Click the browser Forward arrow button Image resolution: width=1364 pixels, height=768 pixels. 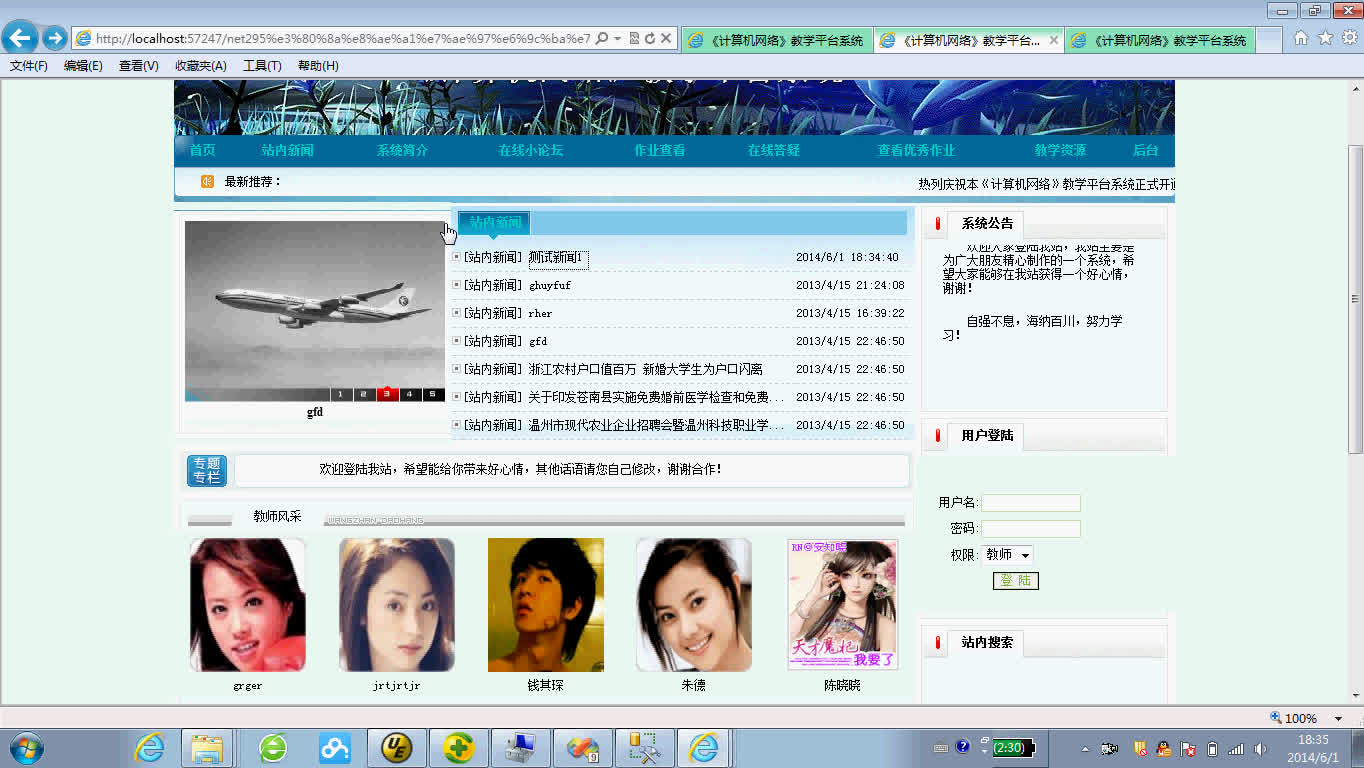[55, 38]
